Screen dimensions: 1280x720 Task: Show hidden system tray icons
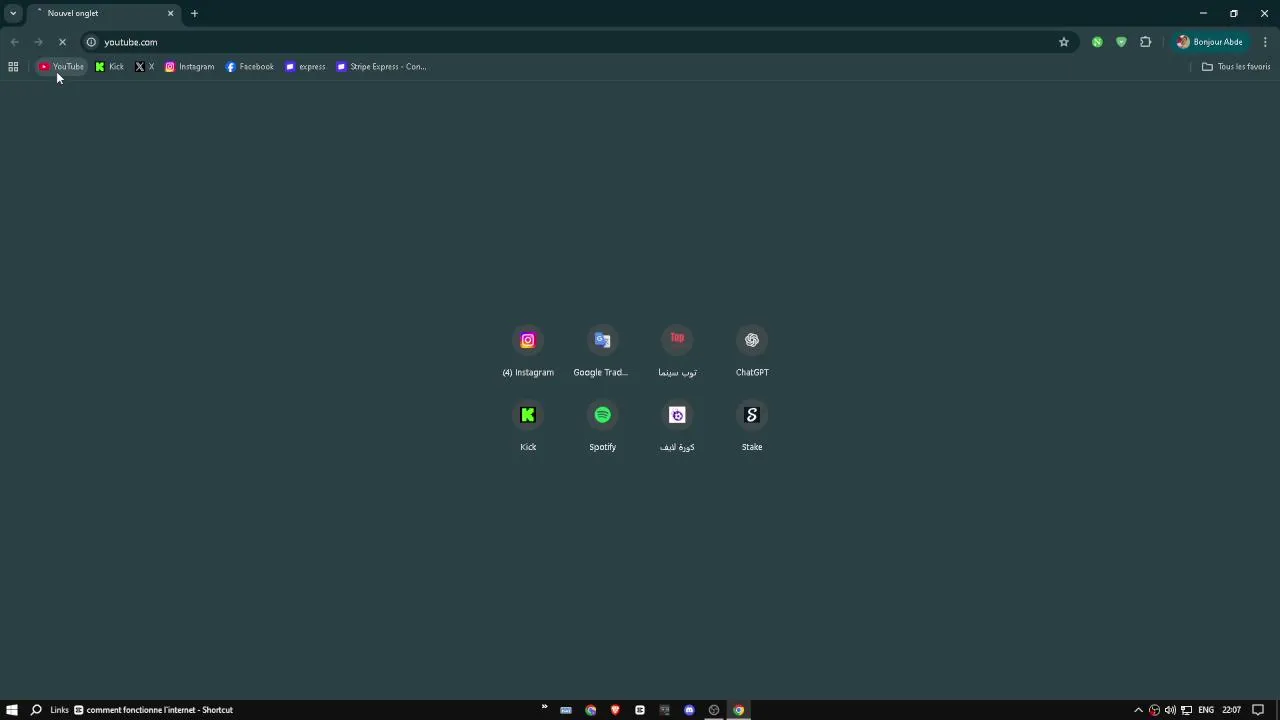pos(1138,710)
